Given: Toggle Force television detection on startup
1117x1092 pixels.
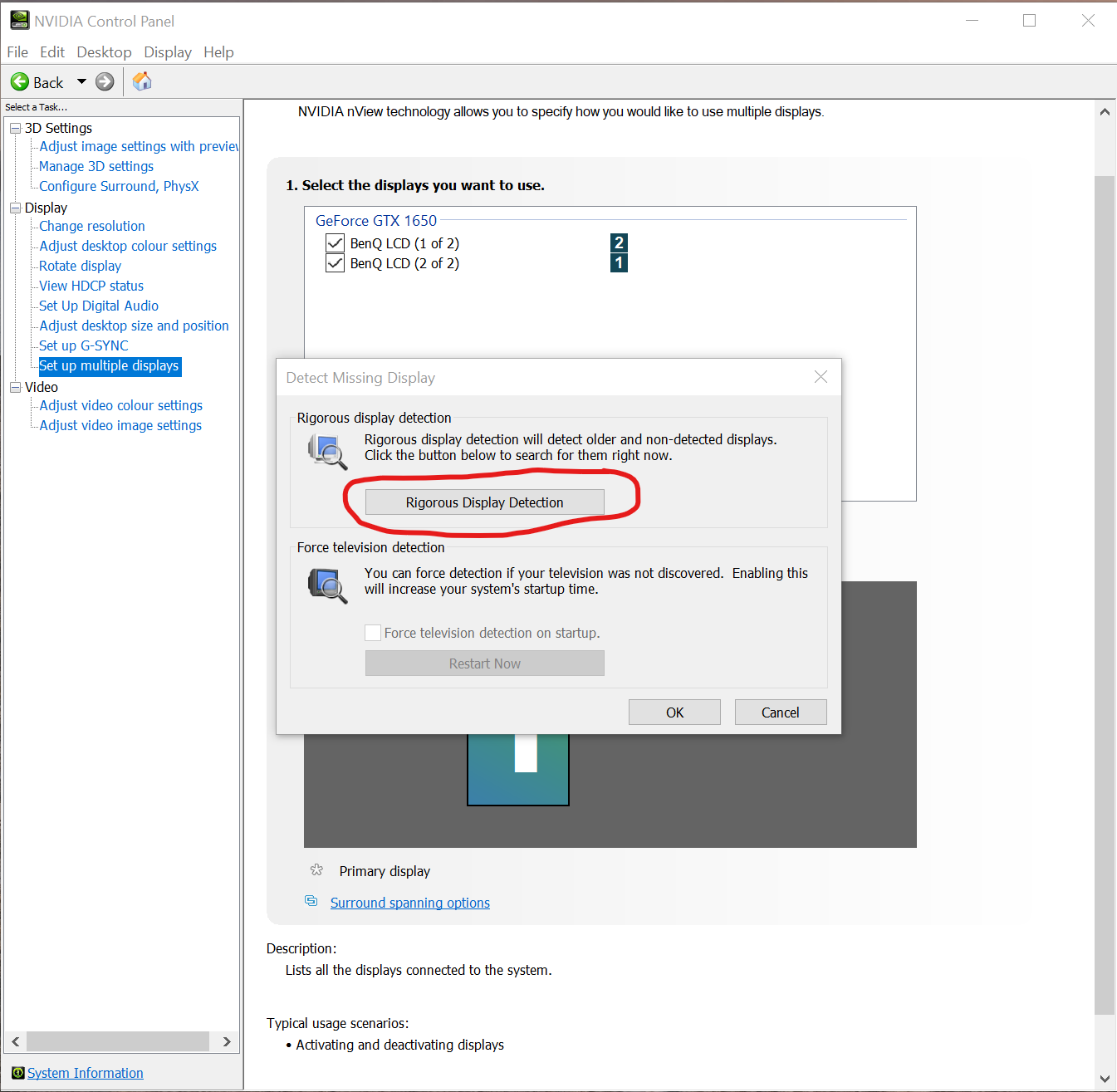Looking at the screenshot, I should [x=373, y=633].
